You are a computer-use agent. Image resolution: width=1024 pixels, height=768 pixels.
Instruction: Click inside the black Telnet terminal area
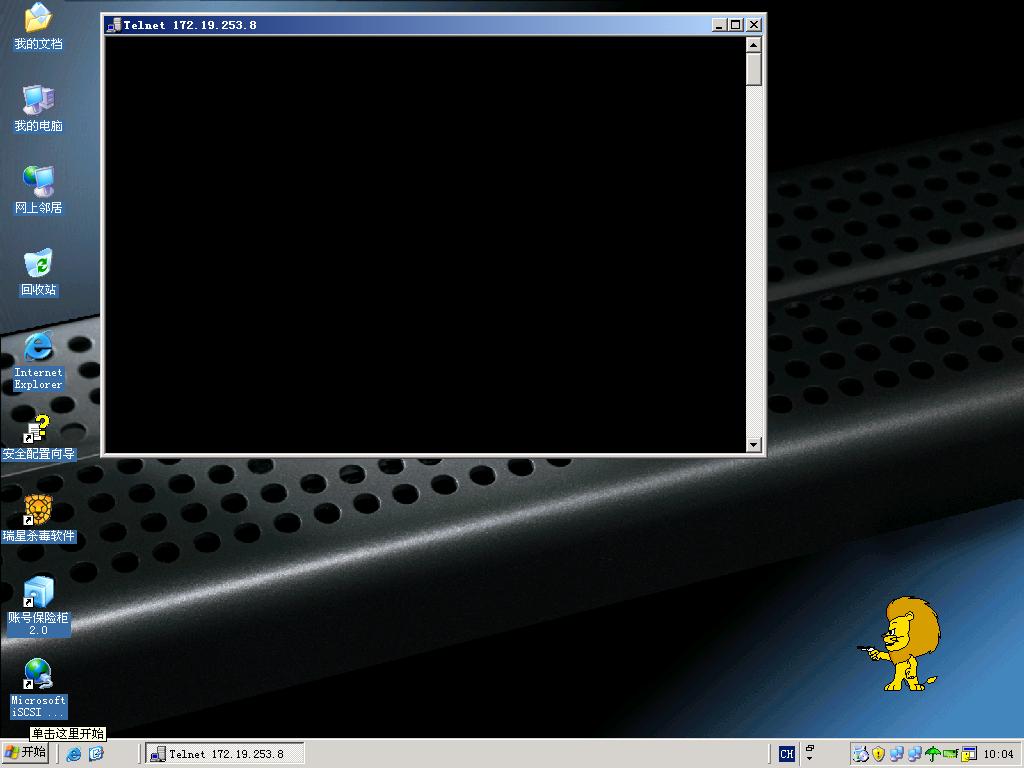coord(424,244)
